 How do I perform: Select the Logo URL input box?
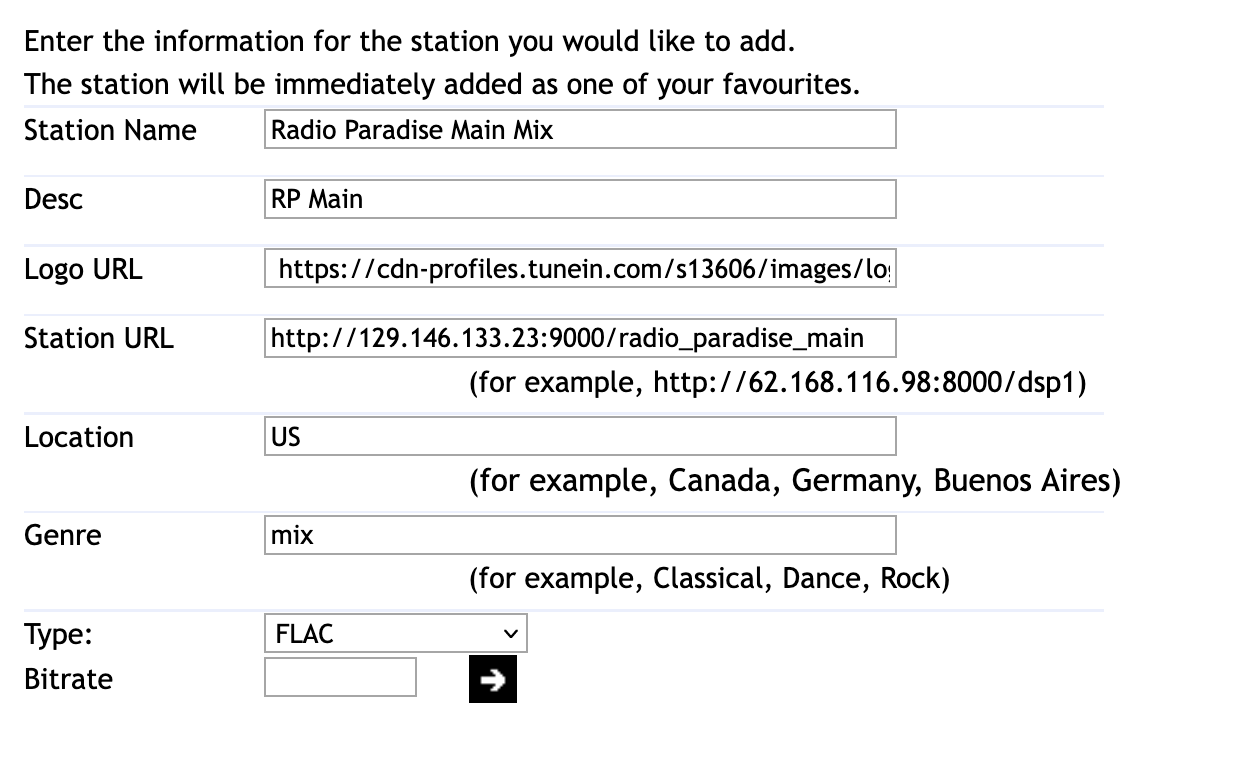(580, 269)
